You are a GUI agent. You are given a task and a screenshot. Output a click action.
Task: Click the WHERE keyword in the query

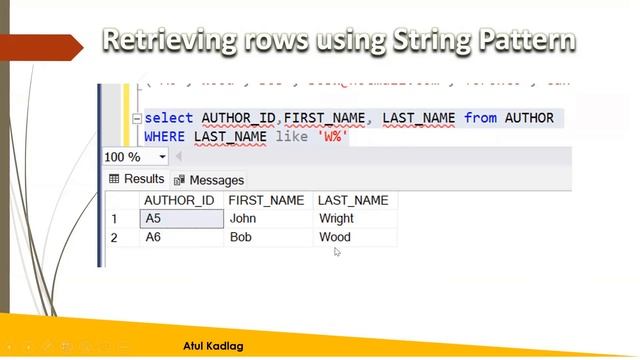(x=164, y=136)
